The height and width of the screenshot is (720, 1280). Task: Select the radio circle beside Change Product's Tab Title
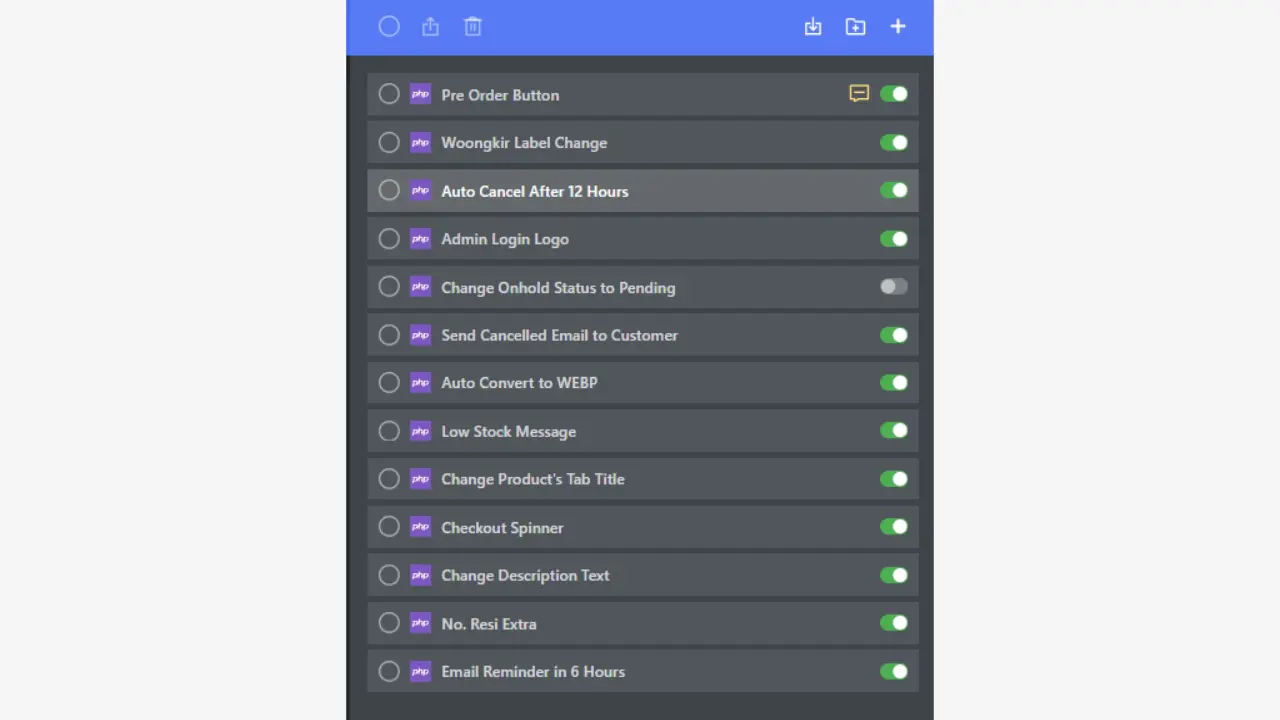(x=389, y=479)
